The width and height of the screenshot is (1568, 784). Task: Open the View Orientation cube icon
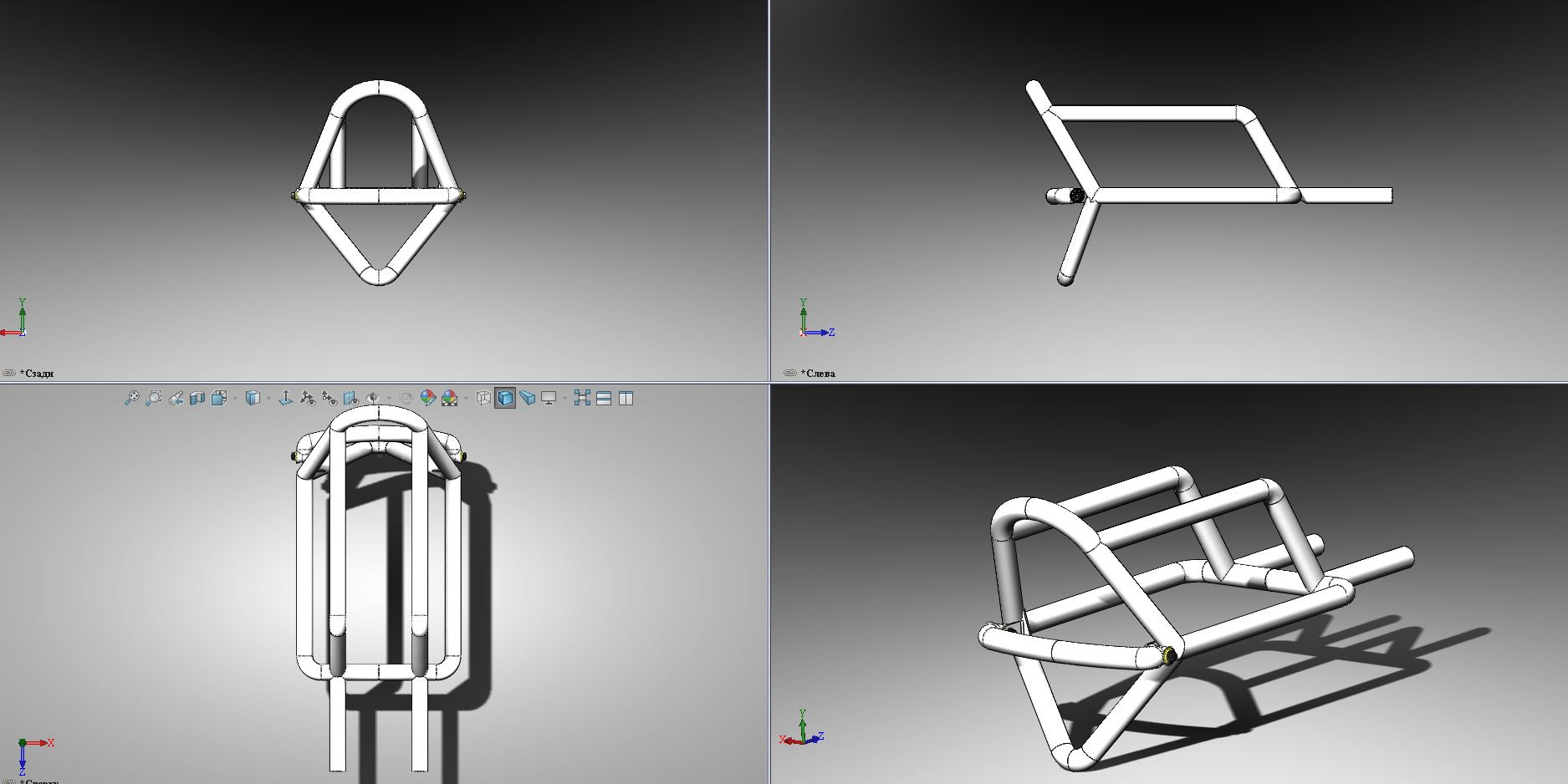pyautogui.click(x=219, y=398)
